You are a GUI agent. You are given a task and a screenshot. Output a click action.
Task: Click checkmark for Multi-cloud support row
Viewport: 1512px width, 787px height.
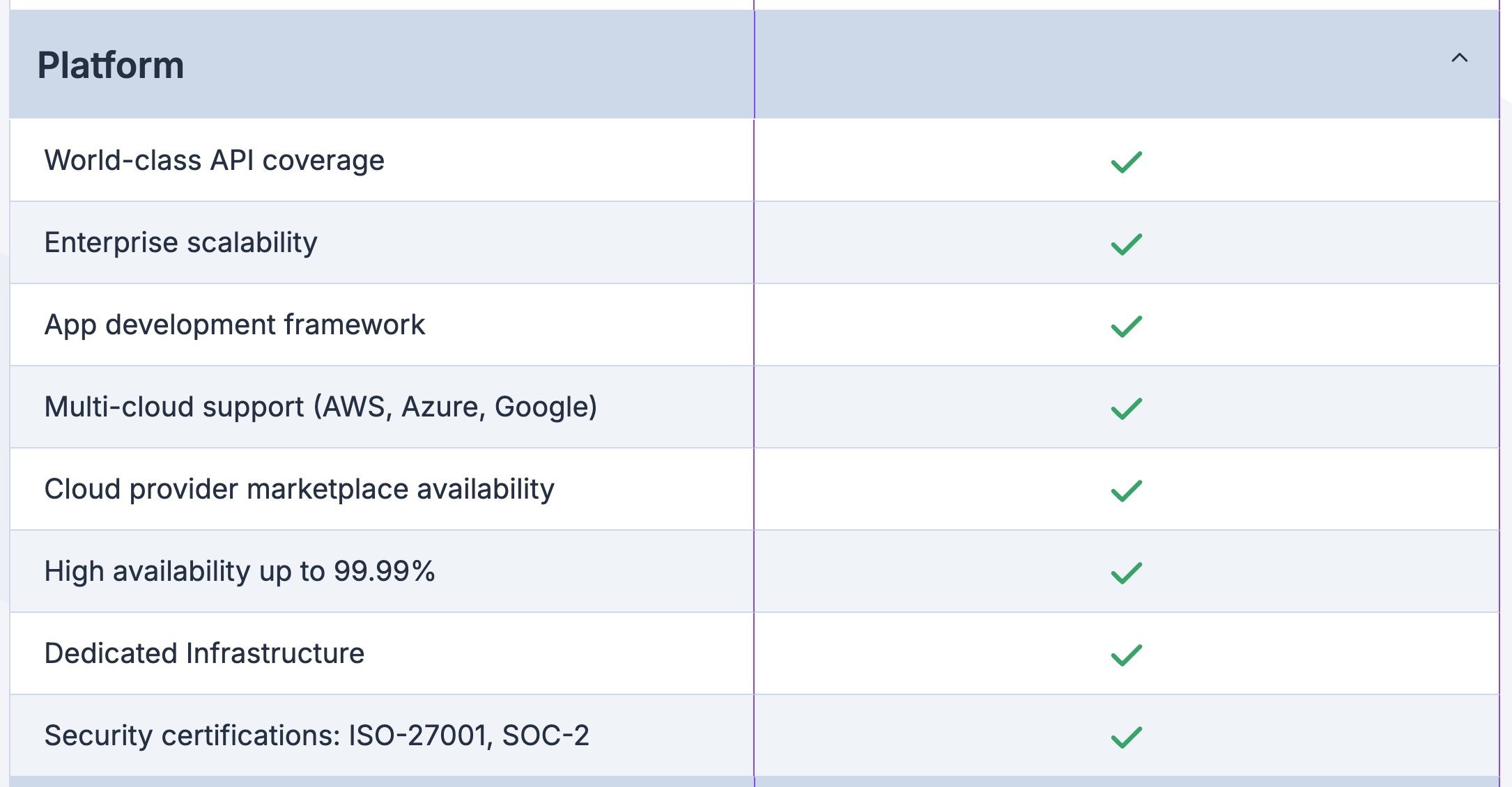pos(1126,408)
